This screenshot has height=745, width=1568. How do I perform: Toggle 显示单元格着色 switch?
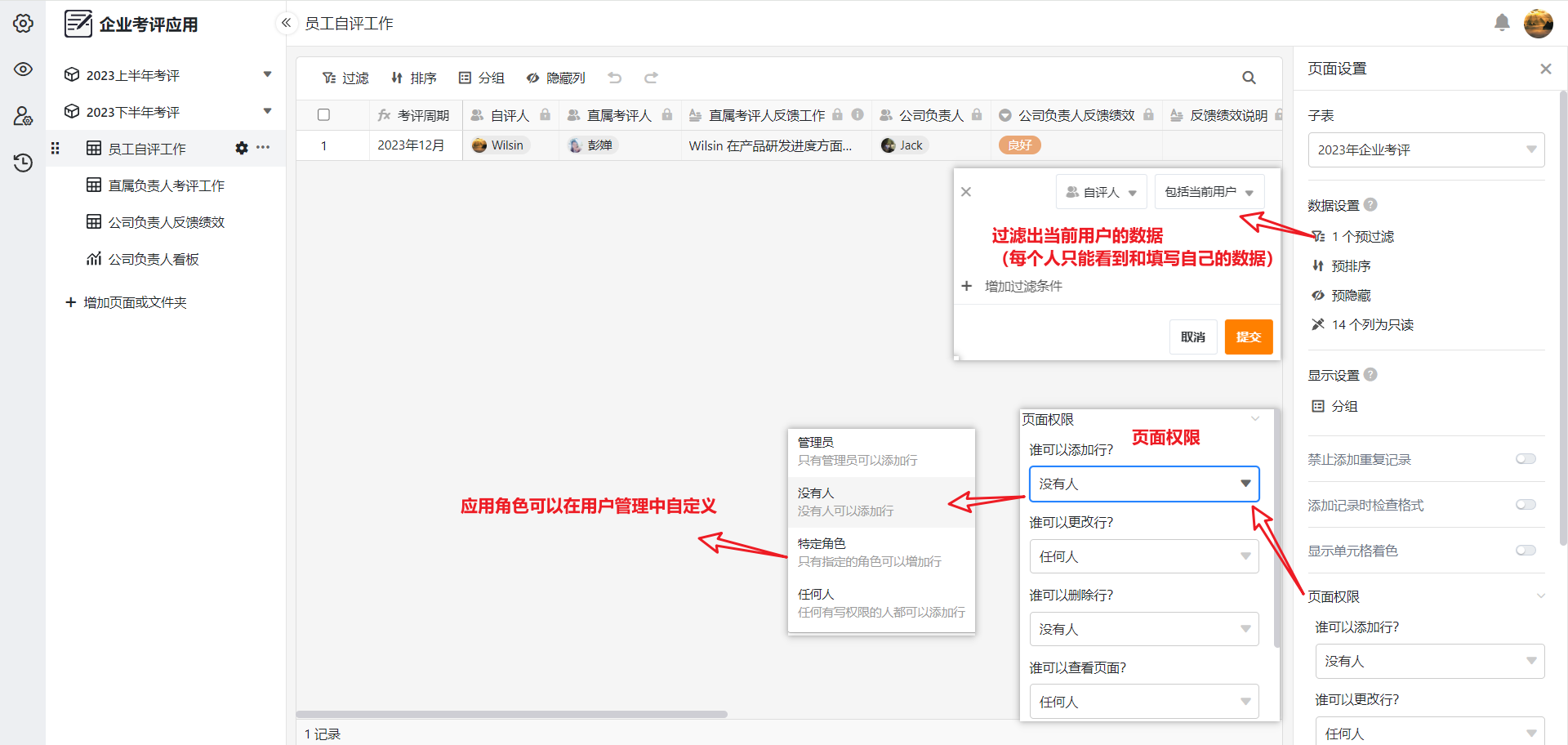point(1526,551)
